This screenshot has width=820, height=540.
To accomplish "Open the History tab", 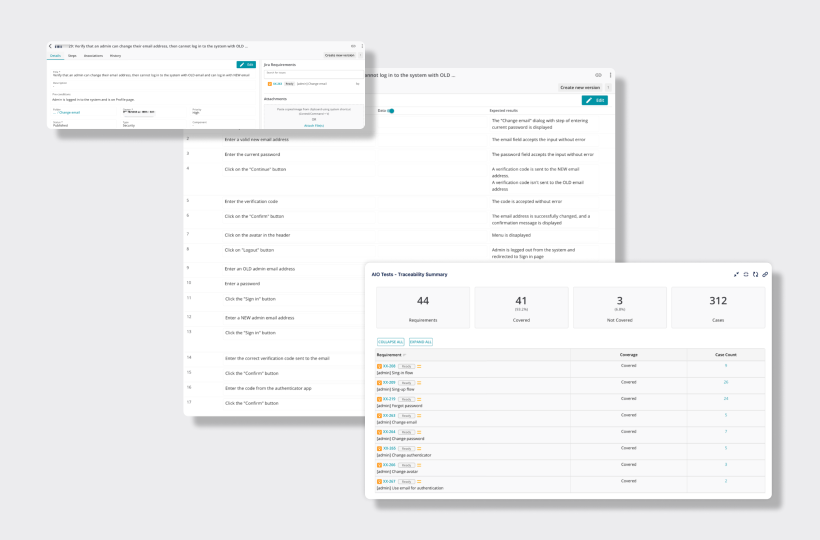I will click(115, 56).
